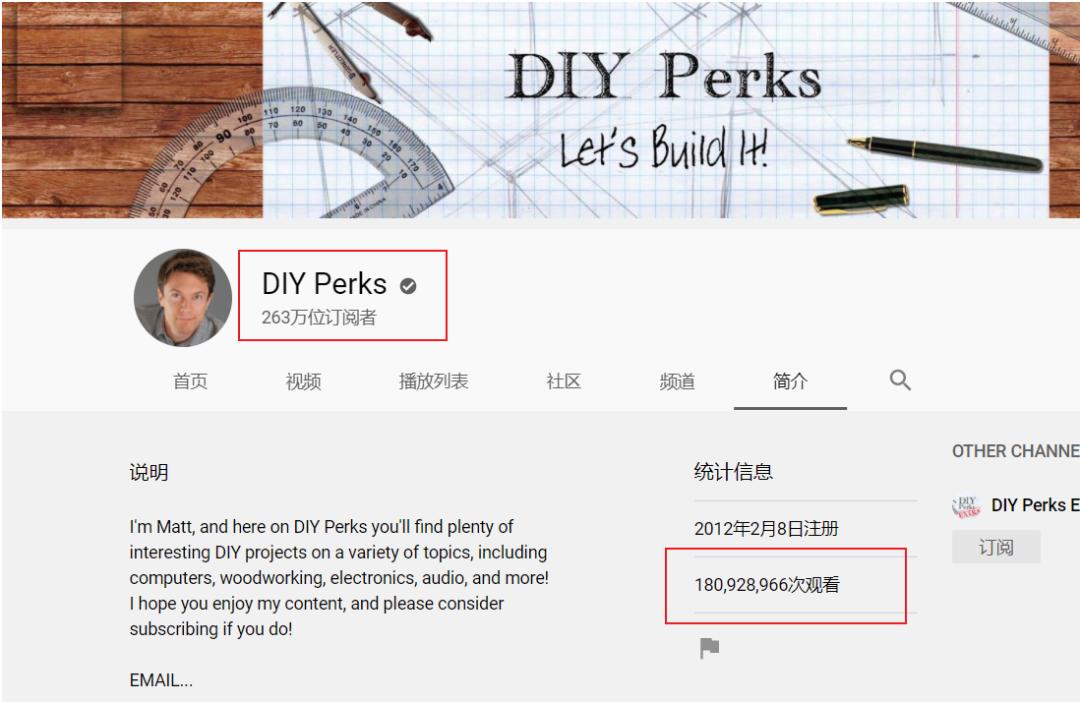1080x702 pixels.
Task: Click the 2012年2月8日注册 join date
Action: coord(766,529)
